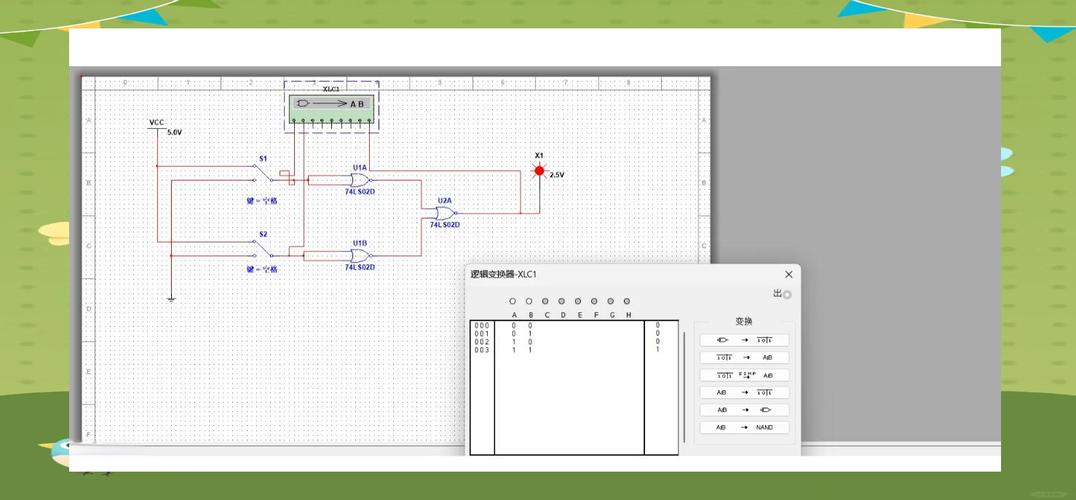Convert truth table to simplified expression
The image size is (1076, 500).
coord(745,375)
